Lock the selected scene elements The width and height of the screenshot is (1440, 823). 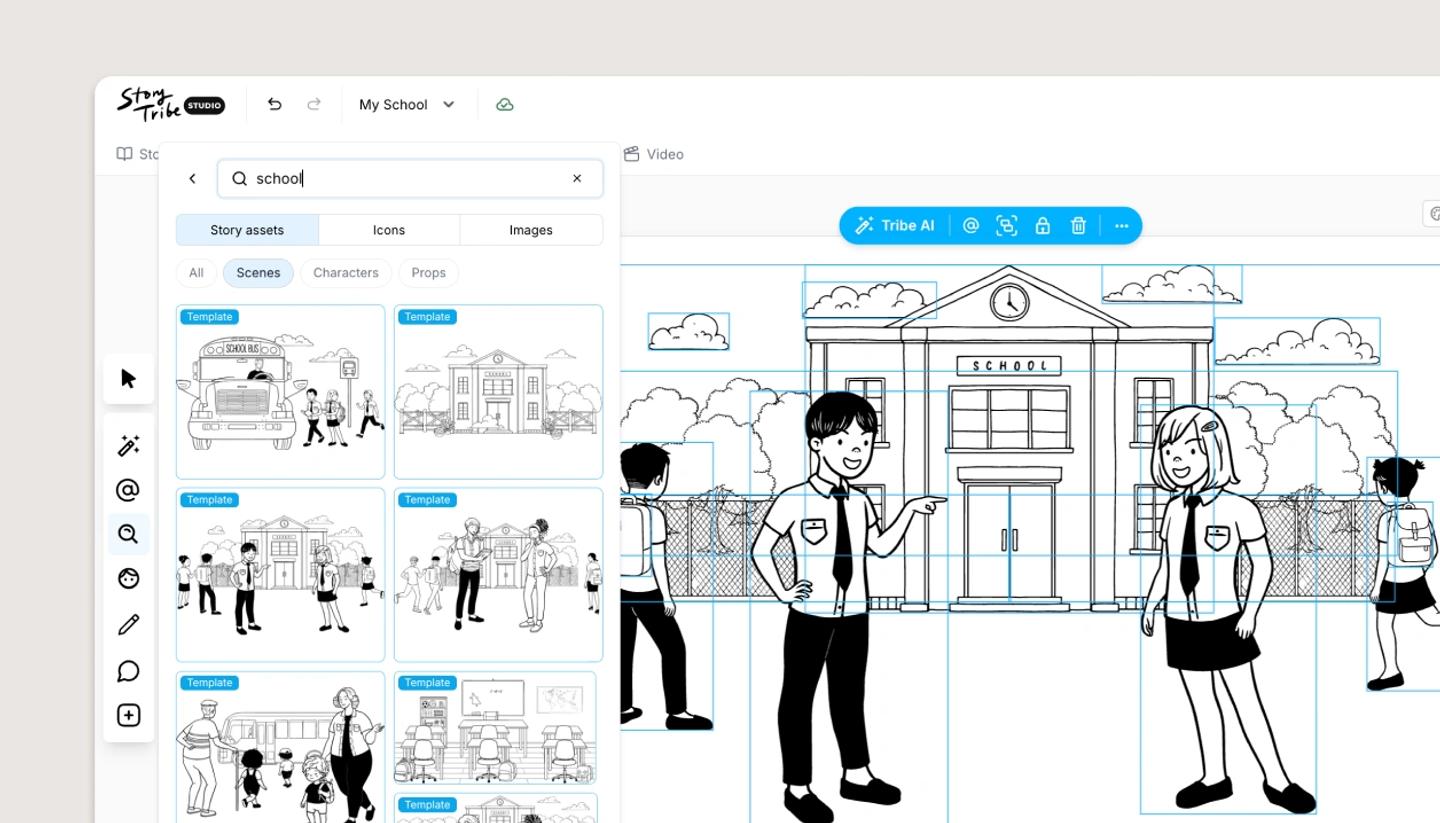pos(1042,226)
